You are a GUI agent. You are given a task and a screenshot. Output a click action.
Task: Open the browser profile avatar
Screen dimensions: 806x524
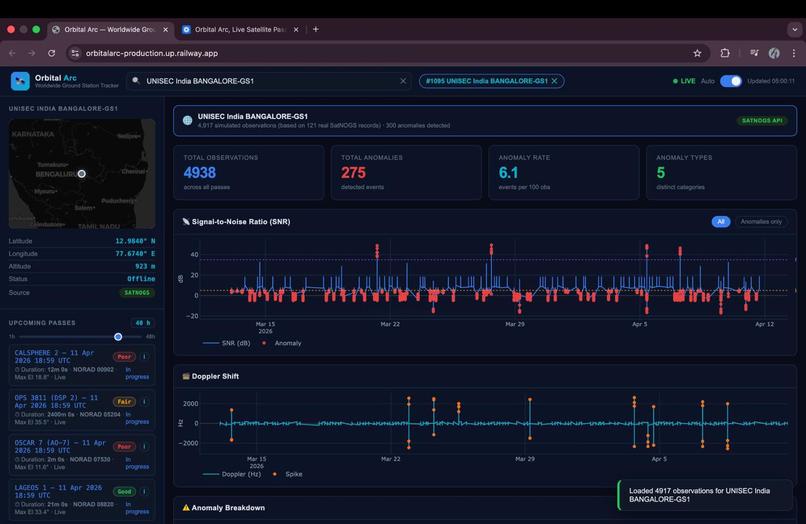(774, 53)
